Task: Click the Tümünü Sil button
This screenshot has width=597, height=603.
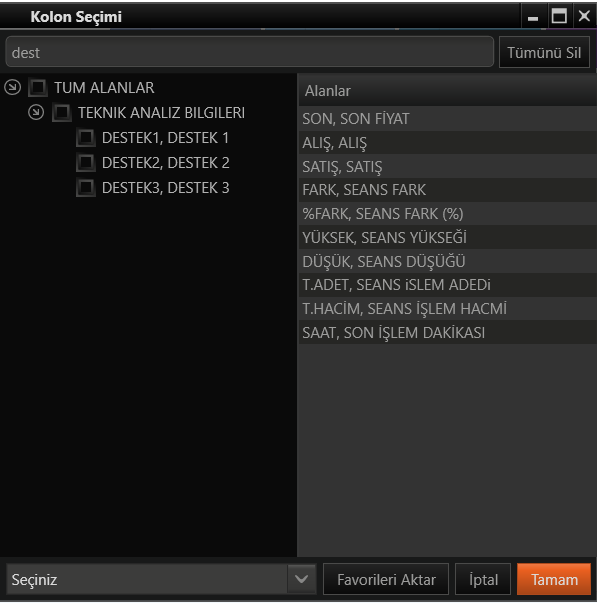Action: (x=544, y=52)
